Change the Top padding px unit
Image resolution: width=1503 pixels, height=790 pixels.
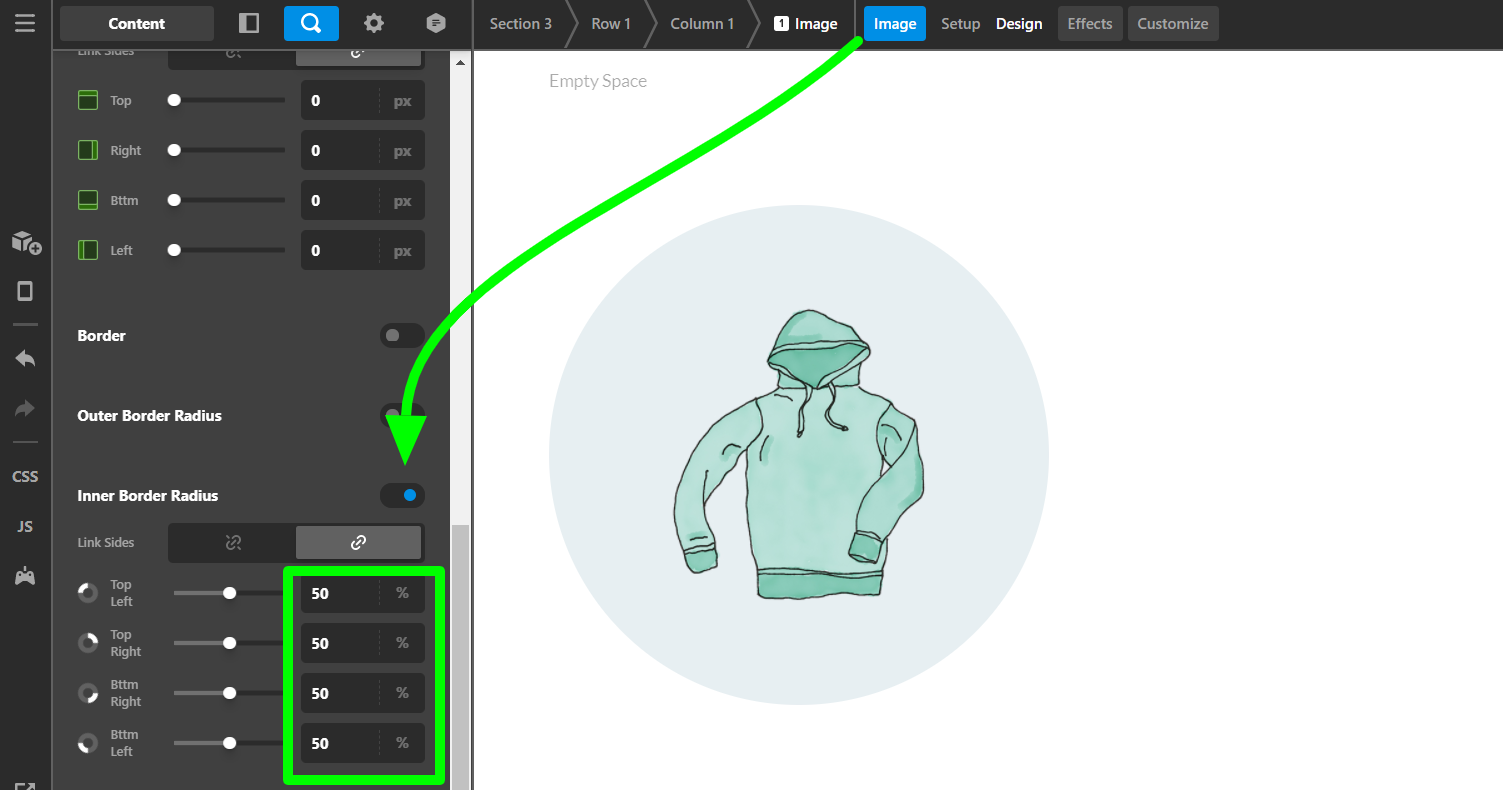click(x=402, y=101)
